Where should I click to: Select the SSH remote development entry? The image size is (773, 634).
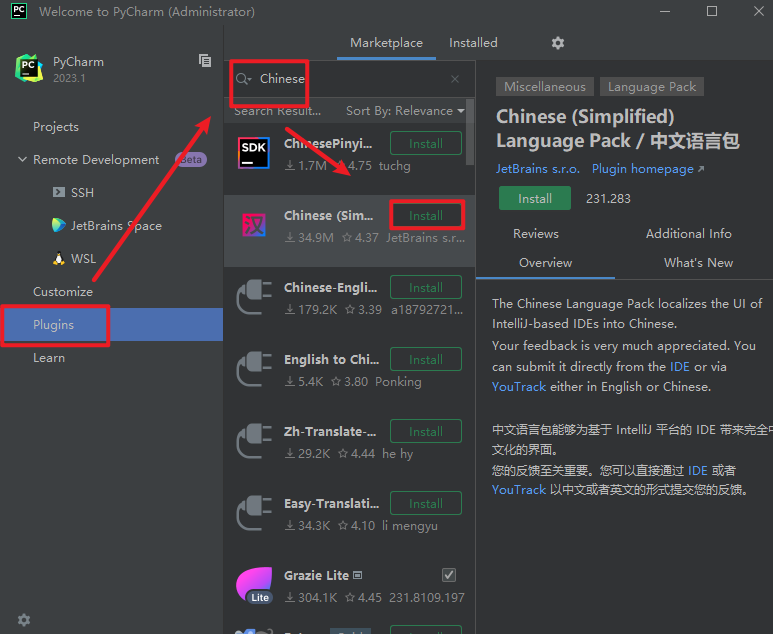point(82,192)
